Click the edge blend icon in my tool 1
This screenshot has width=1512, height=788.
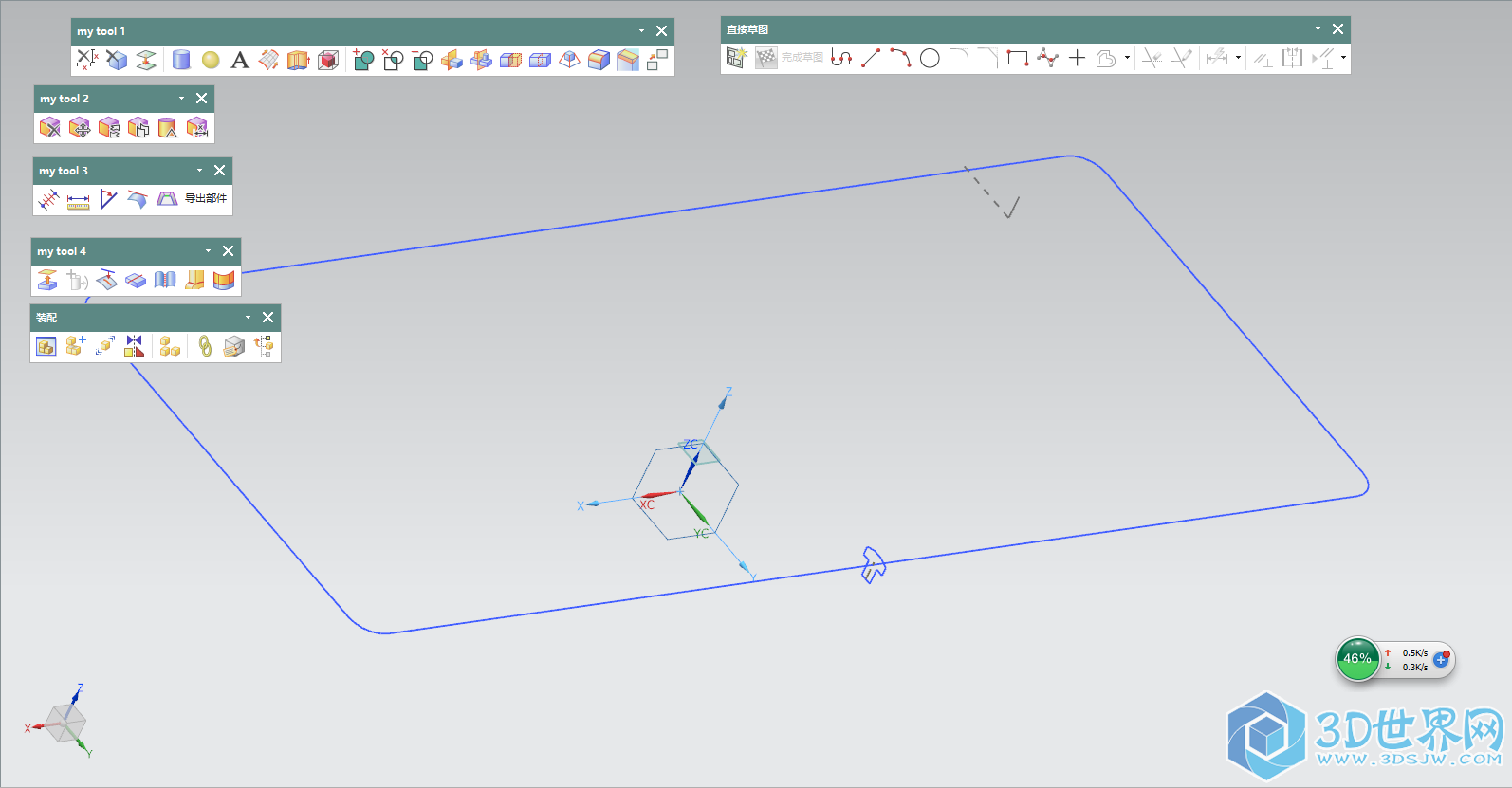[x=599, y=60]
